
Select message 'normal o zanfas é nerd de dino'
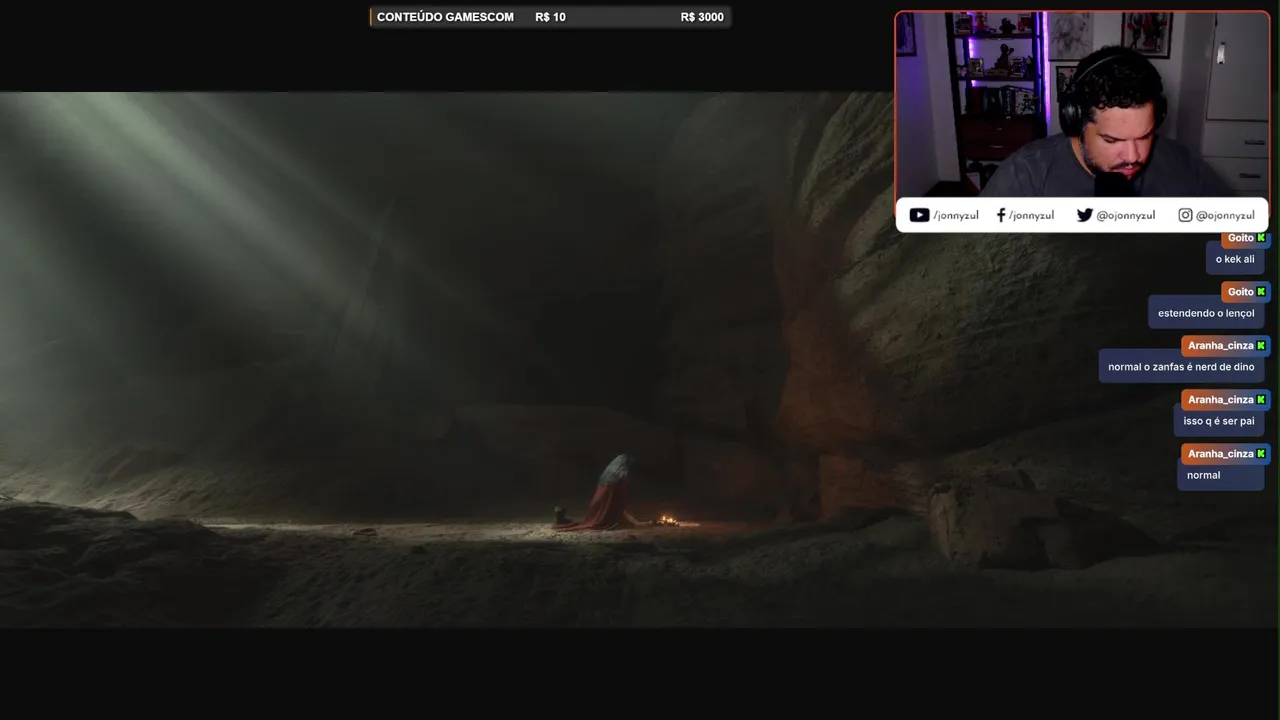coord(1181,367)
